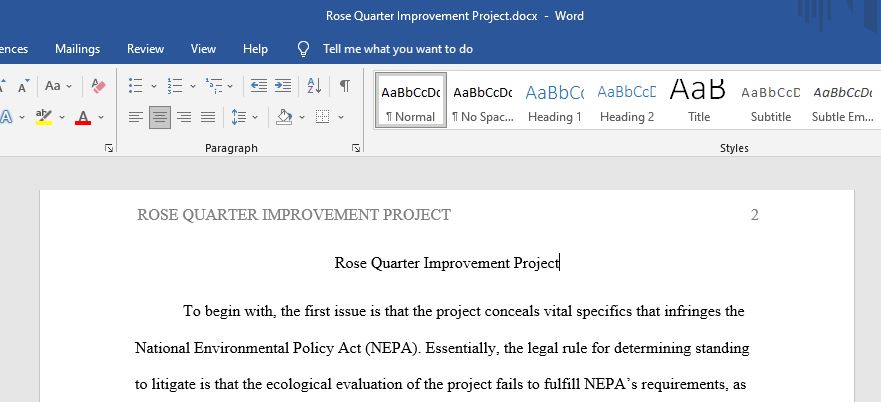
Task: Open the Shading color dropdown arrow
Action: point(302,118)
